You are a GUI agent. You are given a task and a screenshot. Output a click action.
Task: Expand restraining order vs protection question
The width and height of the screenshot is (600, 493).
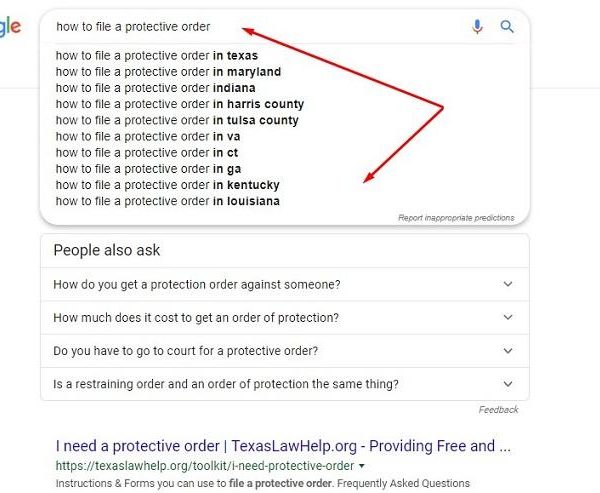point(284,384)
